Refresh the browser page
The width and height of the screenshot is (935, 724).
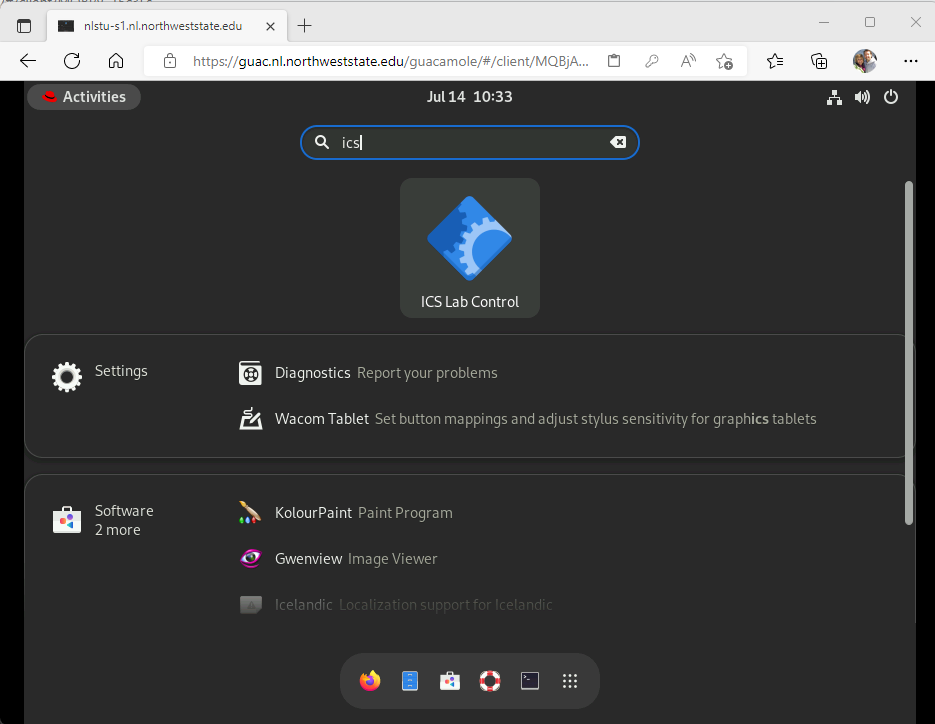[72, 61]
